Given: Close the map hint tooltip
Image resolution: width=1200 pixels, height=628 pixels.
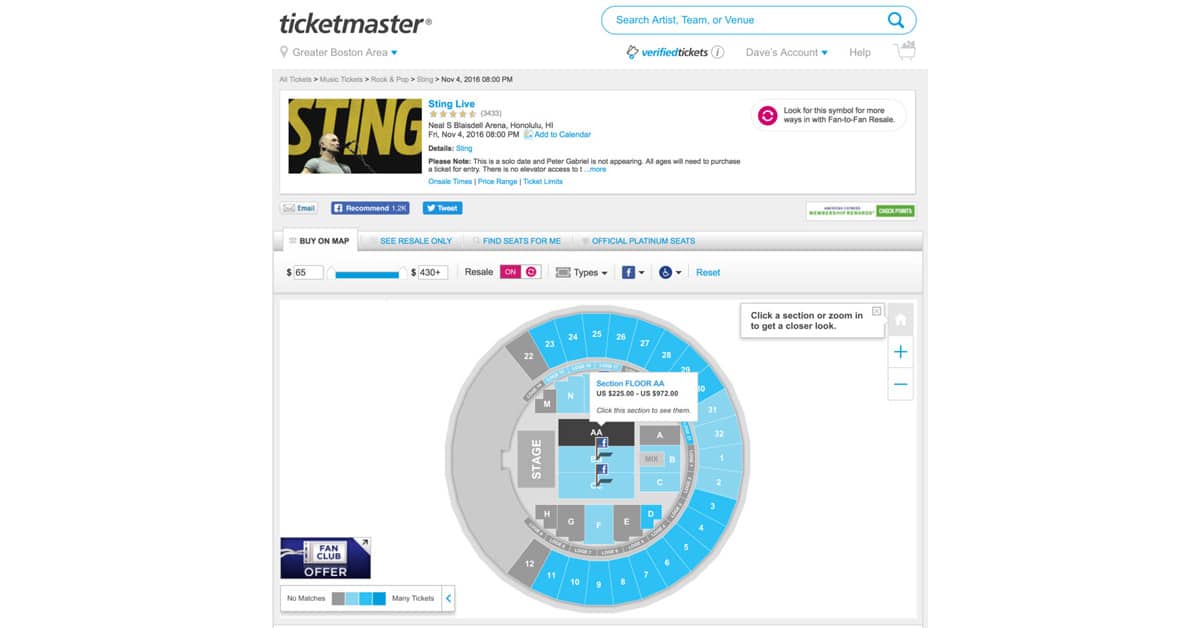Looking at the screenshot, I should pos(877,311).
